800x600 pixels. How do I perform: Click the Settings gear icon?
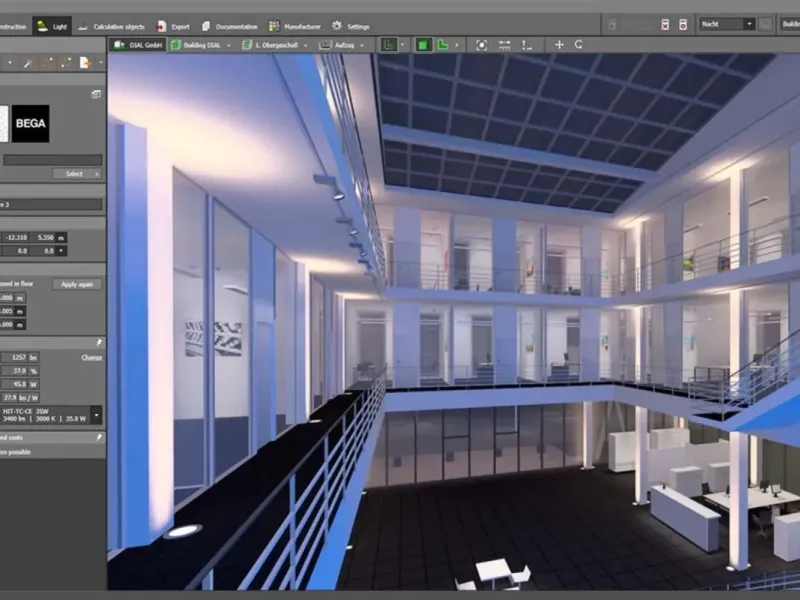click(x=337, y=26)
